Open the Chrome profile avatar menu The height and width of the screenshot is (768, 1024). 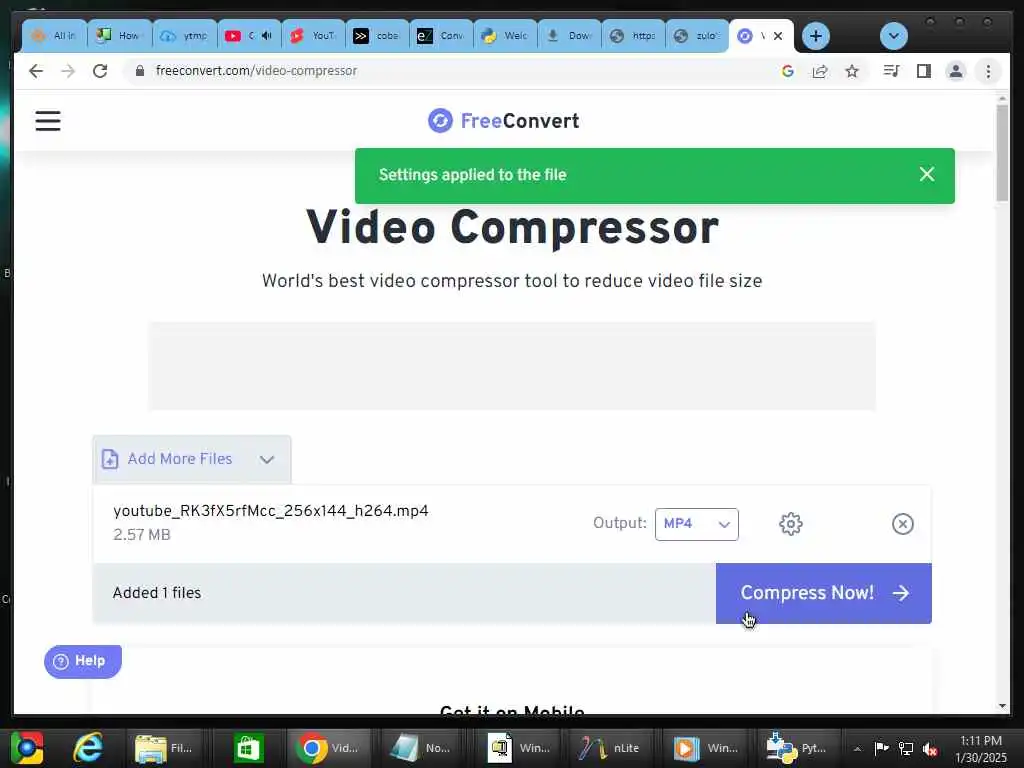tap(955, 71)
